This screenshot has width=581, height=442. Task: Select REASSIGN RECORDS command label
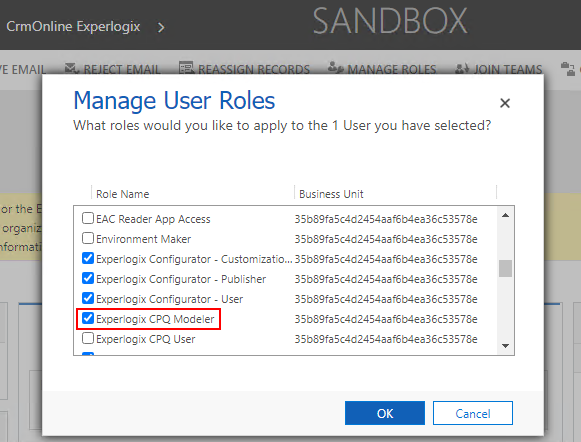coord(254,69)
